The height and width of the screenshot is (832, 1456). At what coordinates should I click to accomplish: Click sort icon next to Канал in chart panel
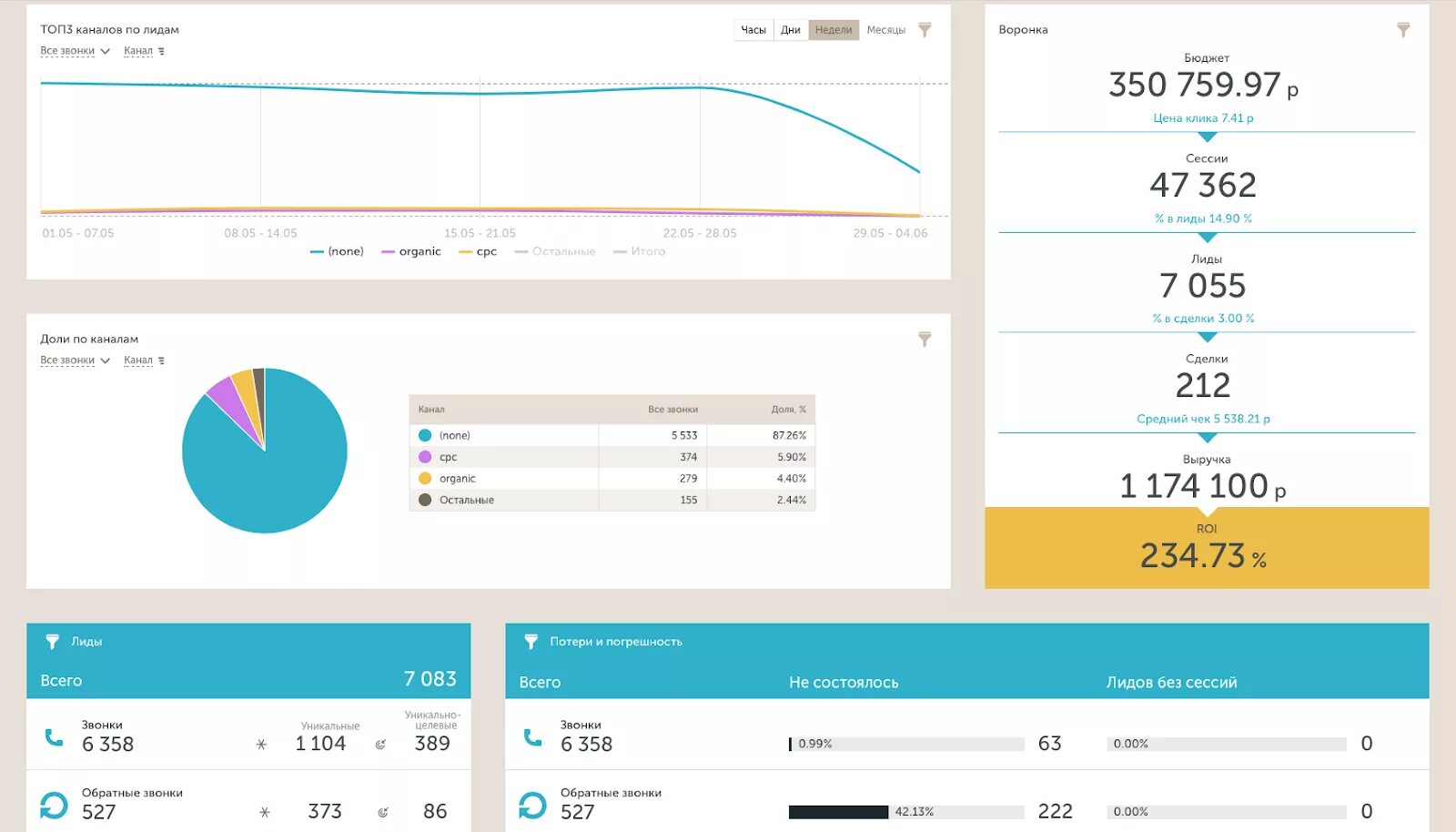(161, 52)
